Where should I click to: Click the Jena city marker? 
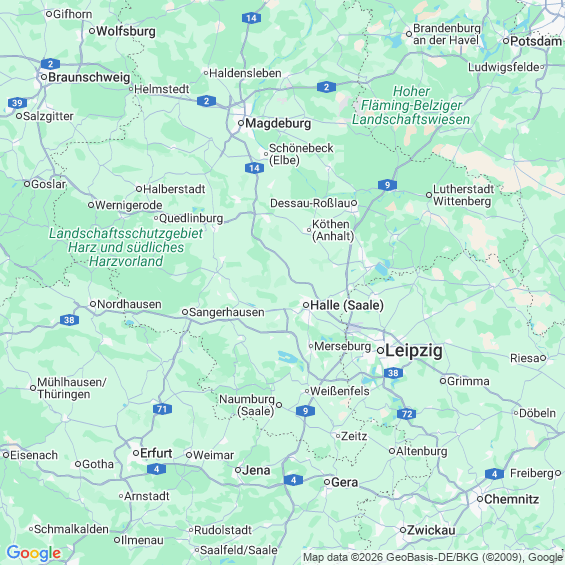[x=238, y=470]
